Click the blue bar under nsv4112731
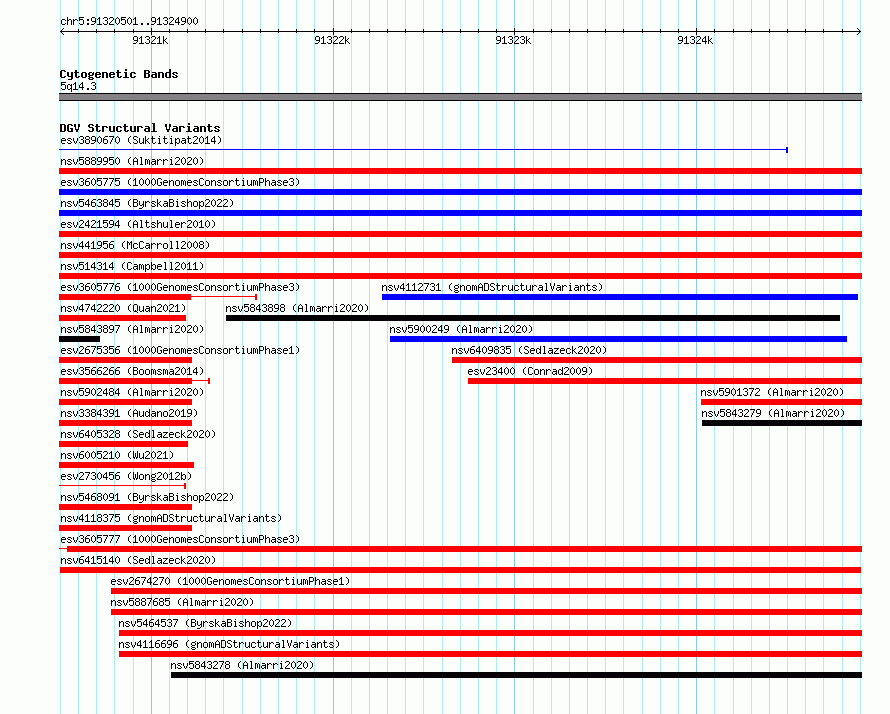The height and width of the screenshot is (714, 890). (x=620, y=297)
